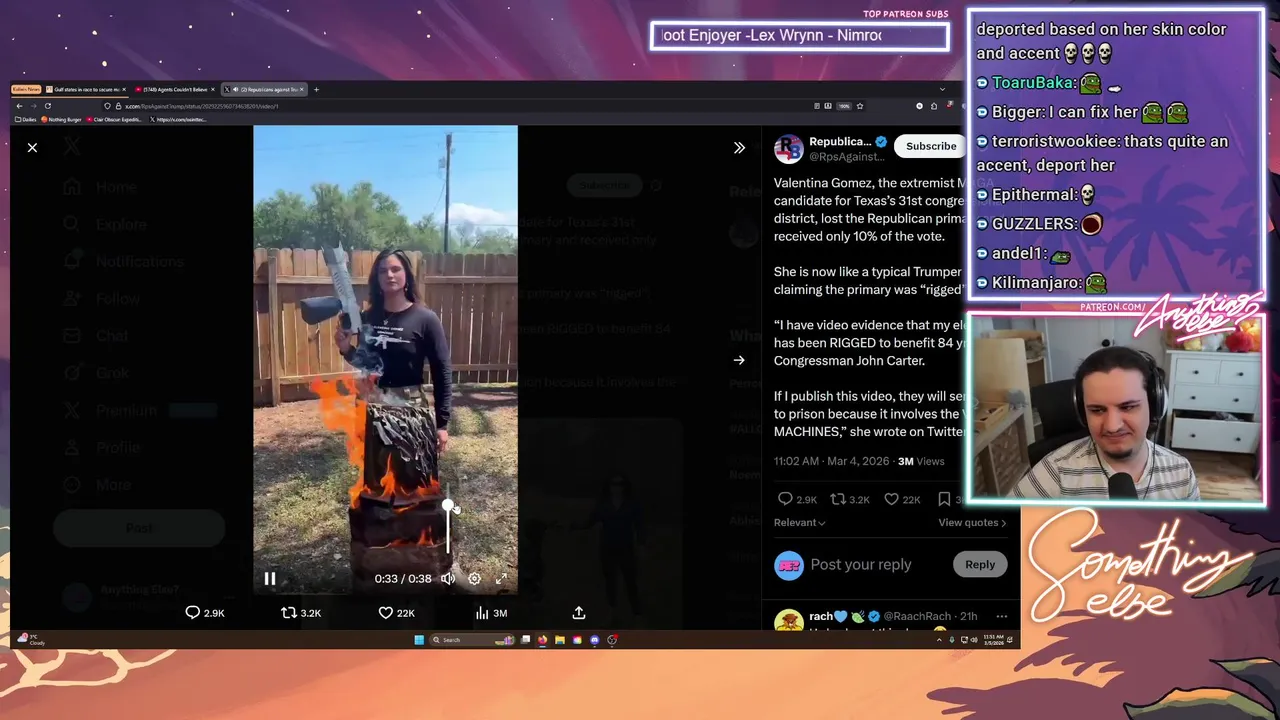Open Nothing Burger bookmark
Image resolution: width=1280 pixels, height=720 pixels.
click(x=63, y=119)
